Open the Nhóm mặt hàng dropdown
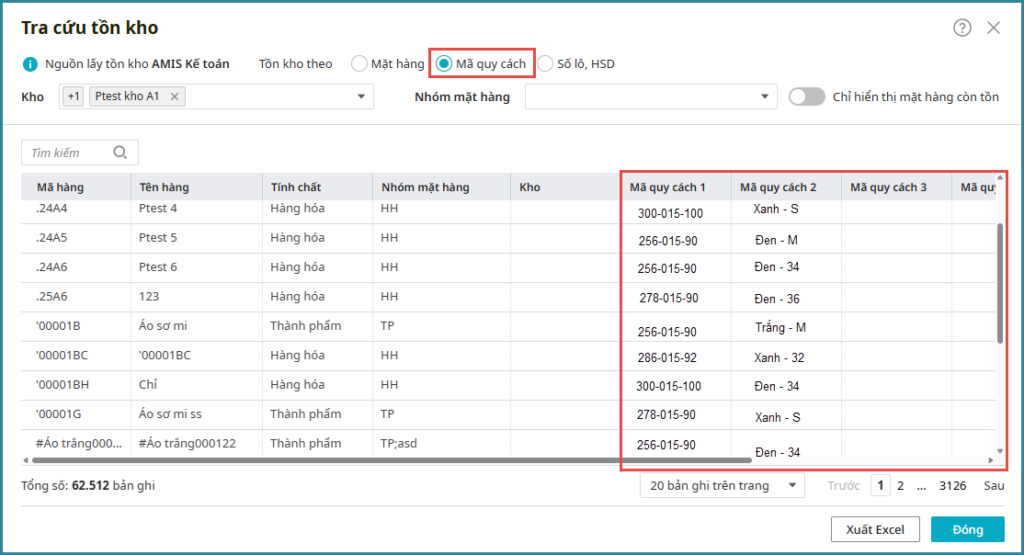The width and height of the screenshot is (1024, 555). click(764, 97)
